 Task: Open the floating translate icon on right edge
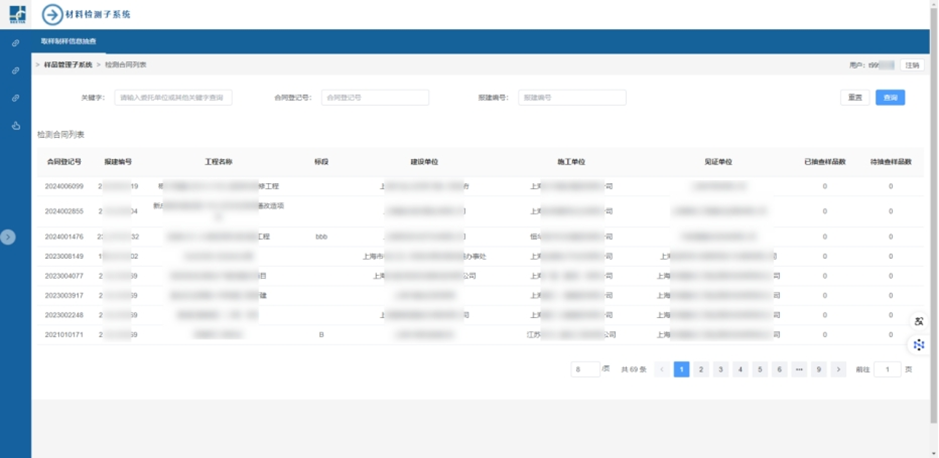[919, 321]
